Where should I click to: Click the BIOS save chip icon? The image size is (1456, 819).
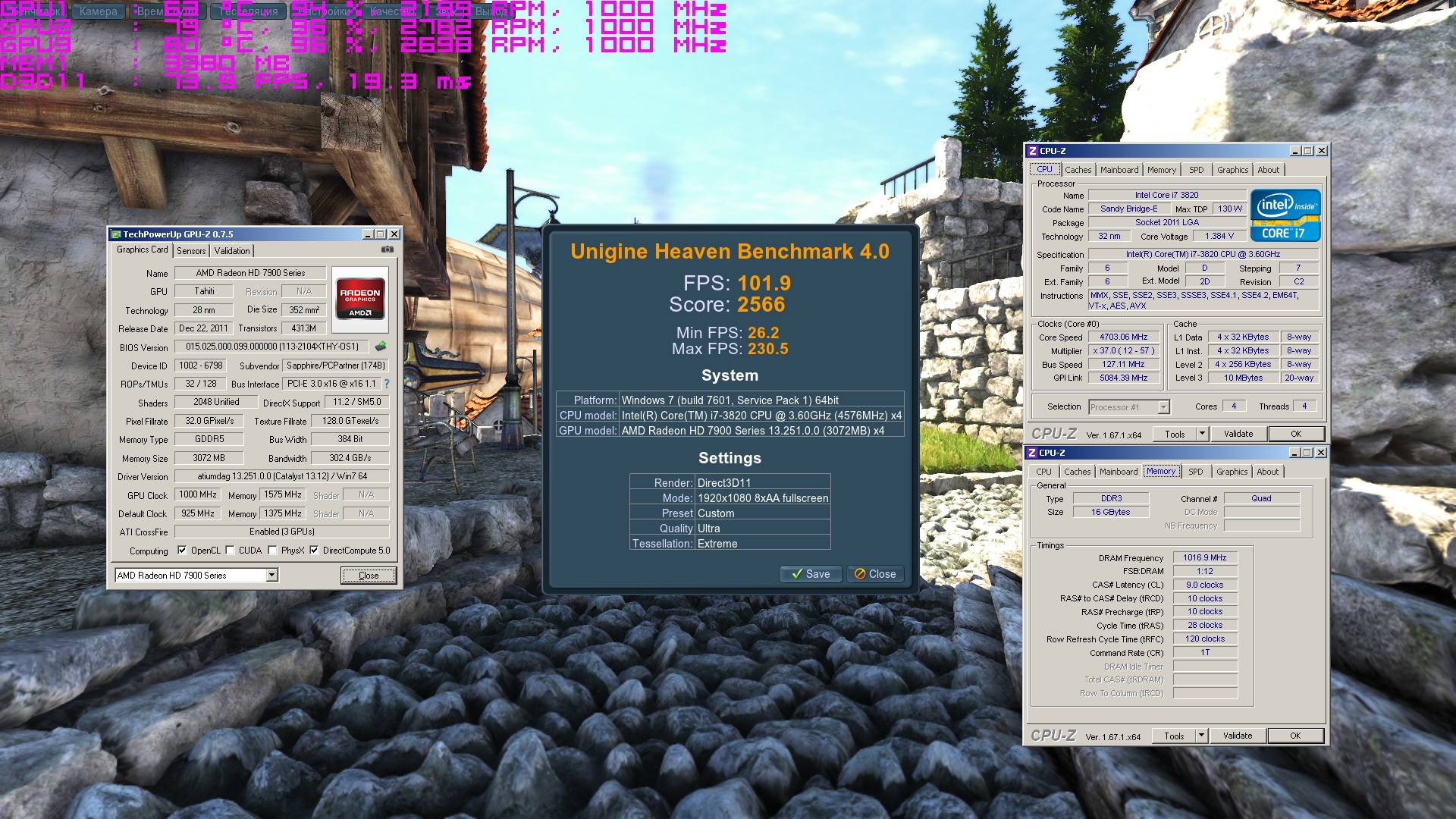pos(381,347)
